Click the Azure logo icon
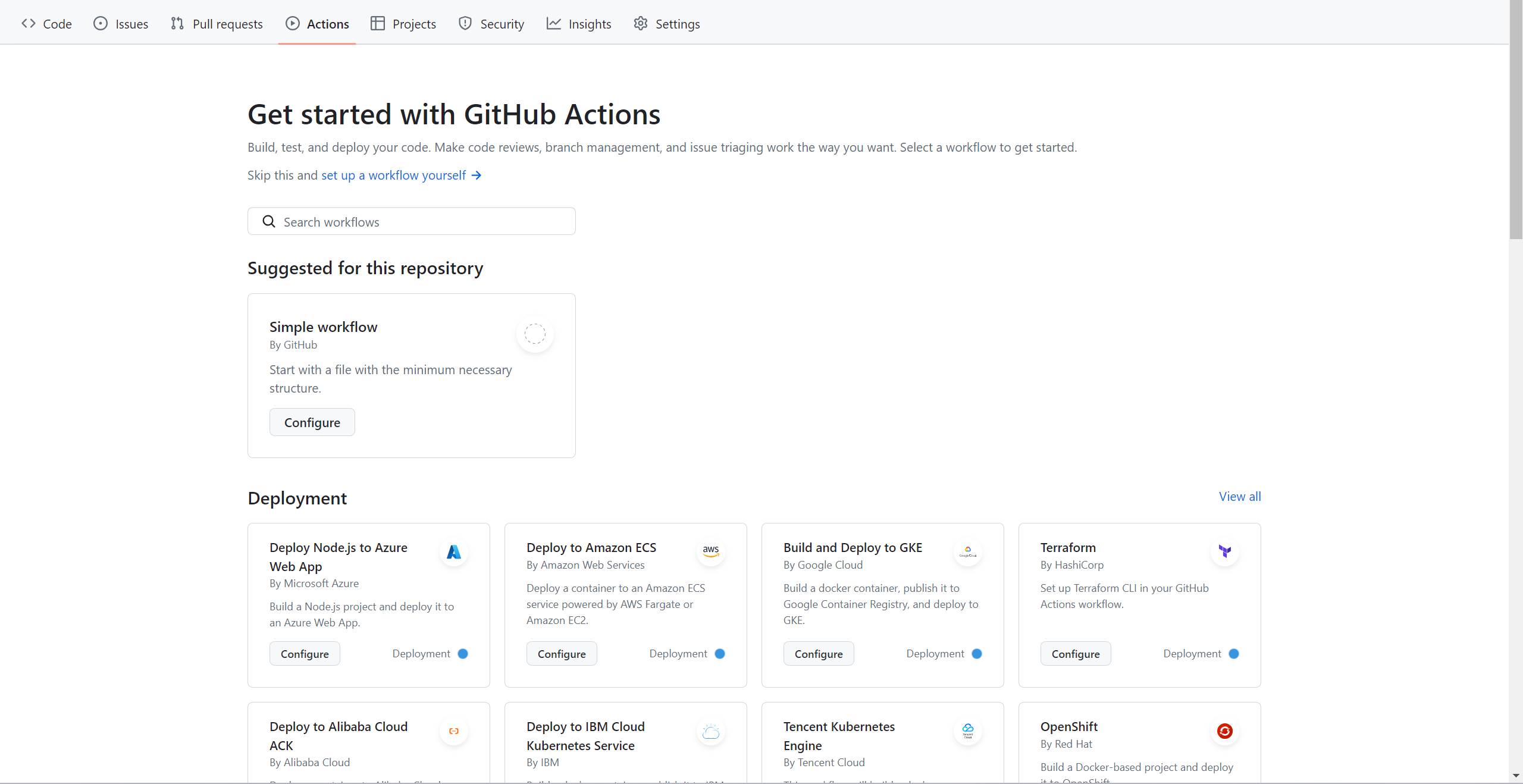Viewport: 1523px width, 784px height. (x=454, y=552)
